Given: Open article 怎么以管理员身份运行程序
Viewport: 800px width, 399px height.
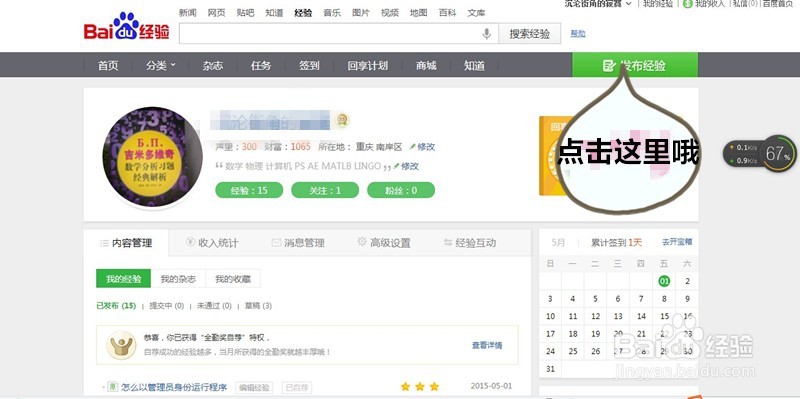Looking at the screenshot, I should coord(174,387).
